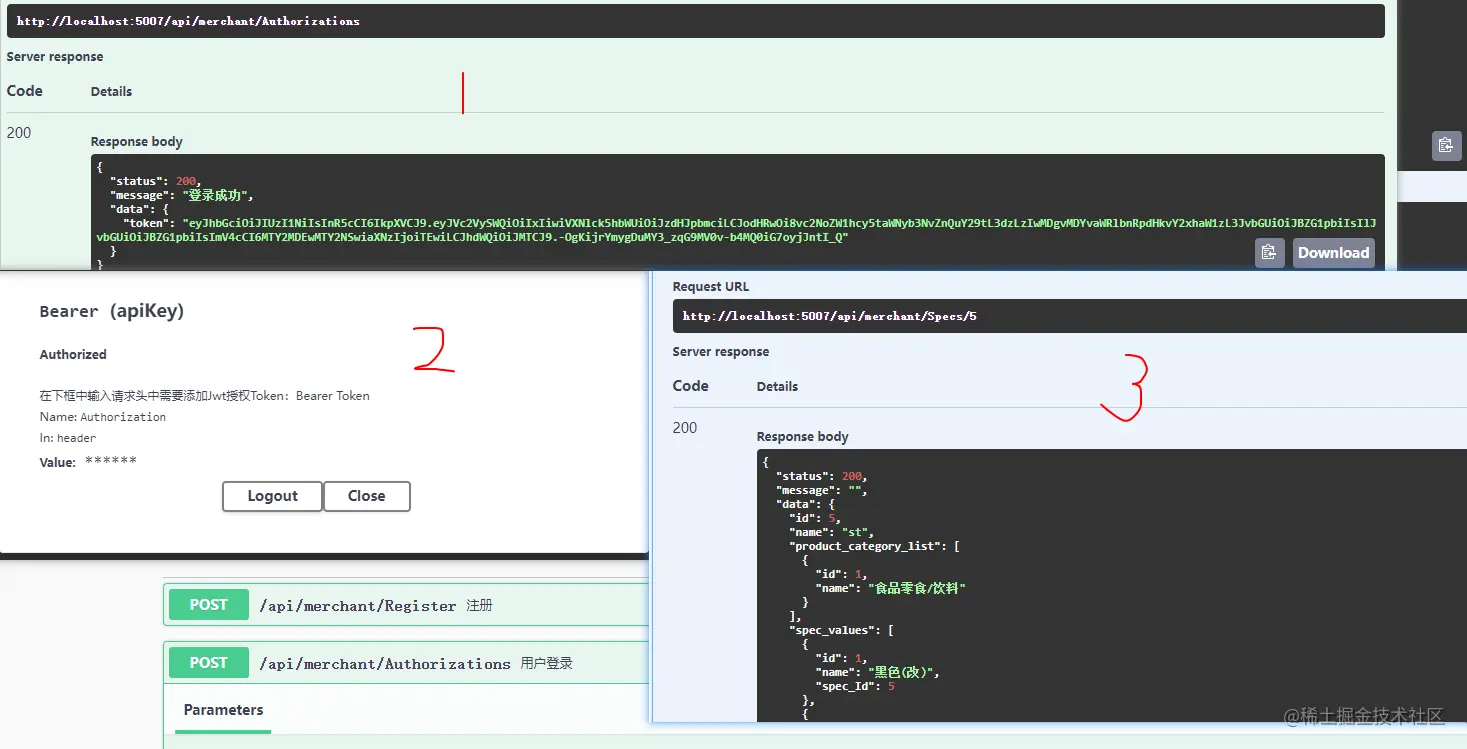
Task: Open the Parameters tab
Action: coord(223,710)
